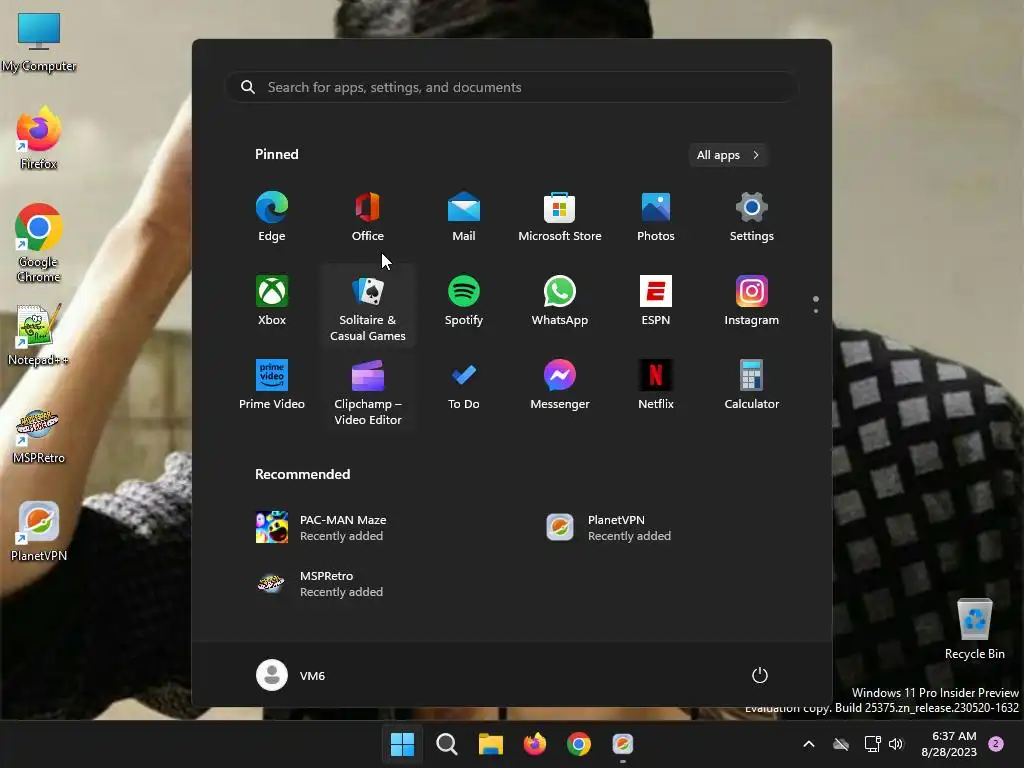Open the clock and date panel

coord(948,744)
